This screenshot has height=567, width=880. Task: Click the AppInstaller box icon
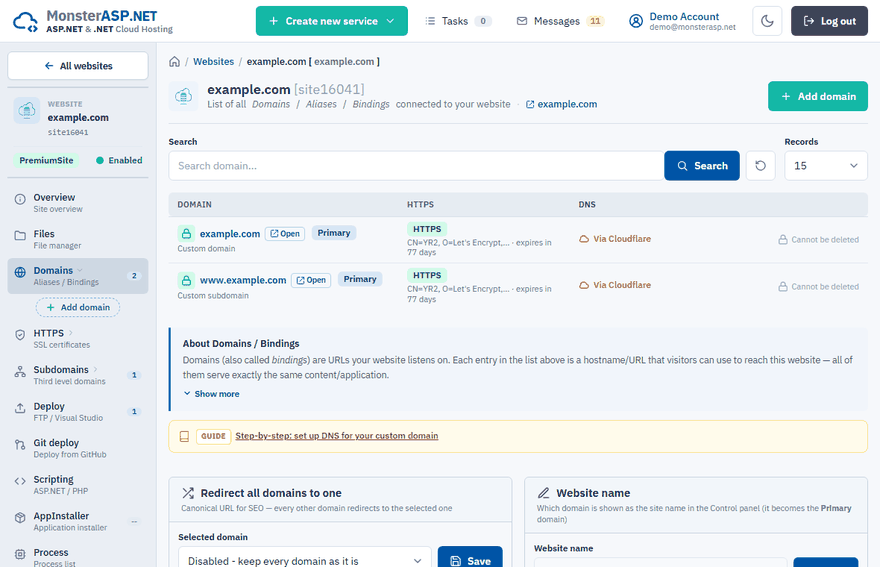tap(20, 518)
